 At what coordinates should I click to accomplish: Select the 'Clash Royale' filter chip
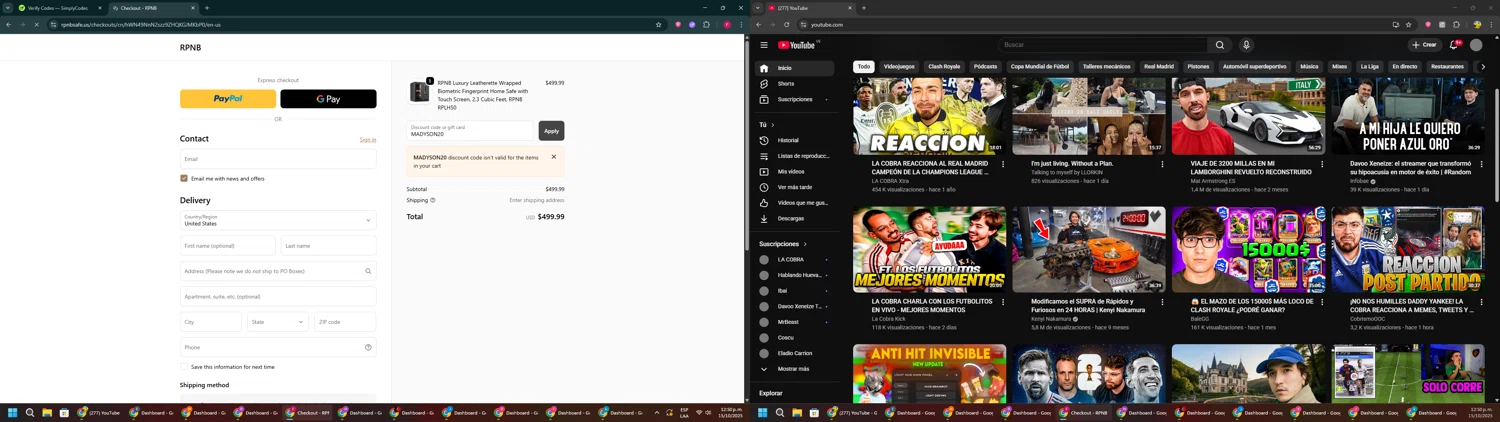[x=943, y=67]
